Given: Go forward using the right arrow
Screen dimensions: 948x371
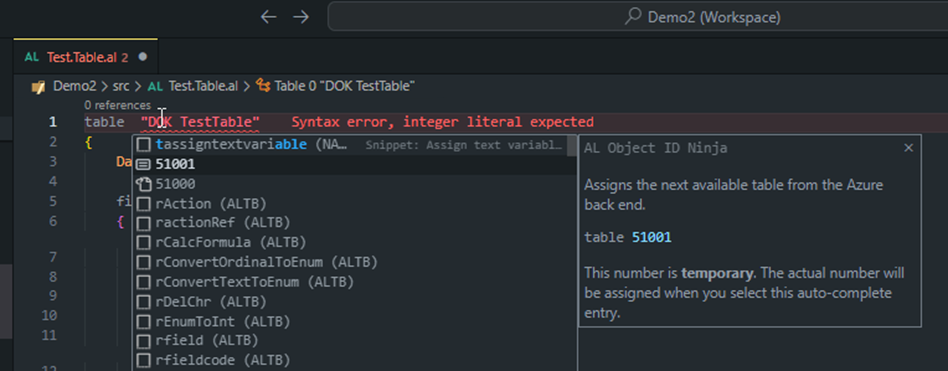Looking at the screenshot, I should click(300, 17).
